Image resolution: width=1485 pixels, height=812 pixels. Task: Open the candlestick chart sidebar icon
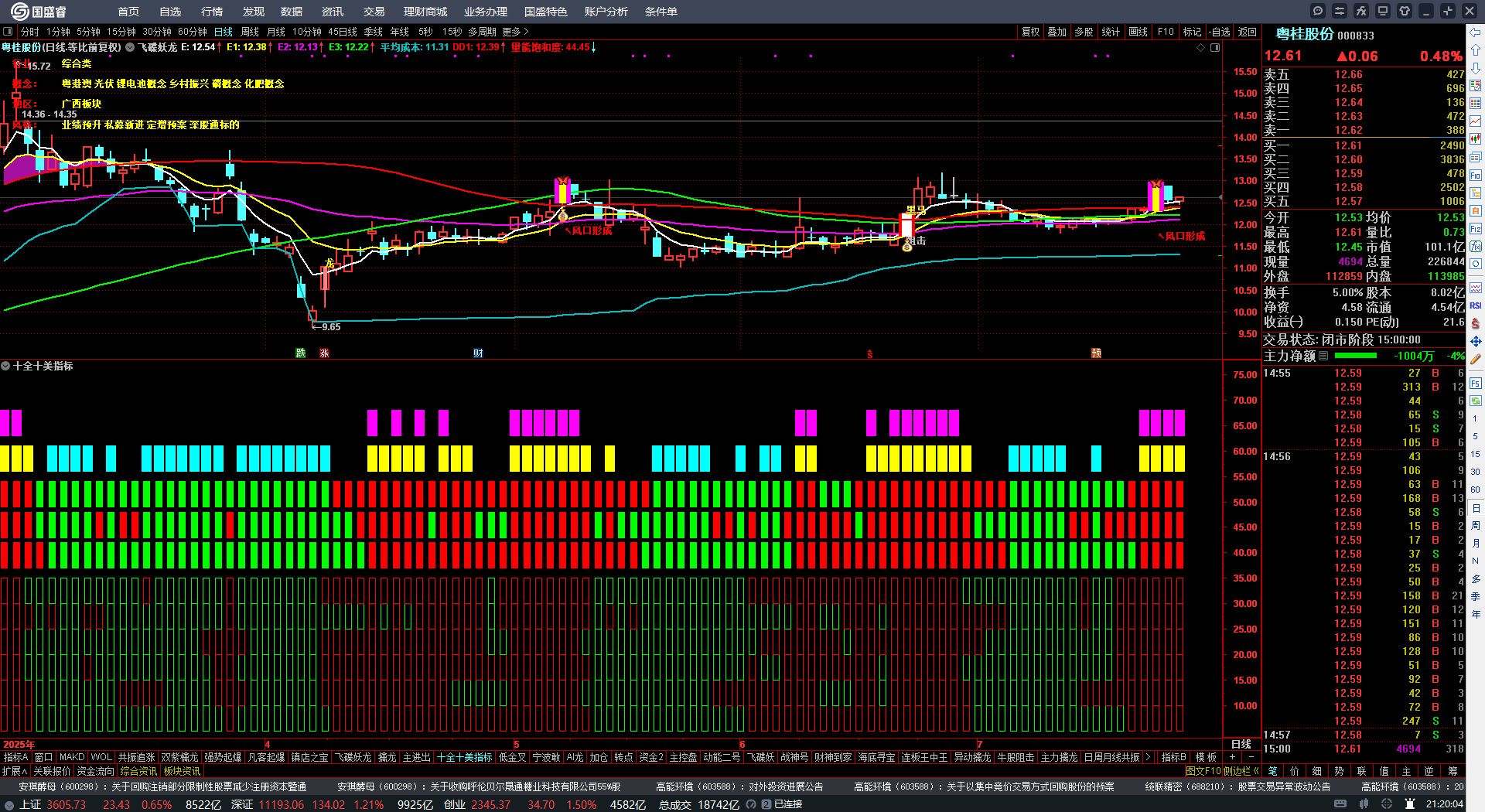click(1476, 139)
